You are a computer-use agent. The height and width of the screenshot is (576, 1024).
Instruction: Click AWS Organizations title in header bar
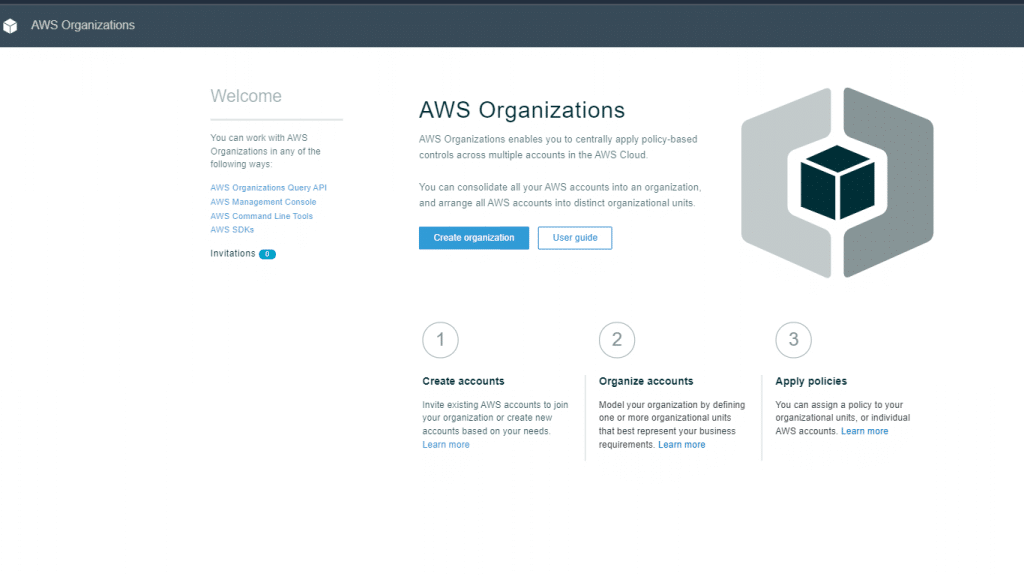point(83,25)
